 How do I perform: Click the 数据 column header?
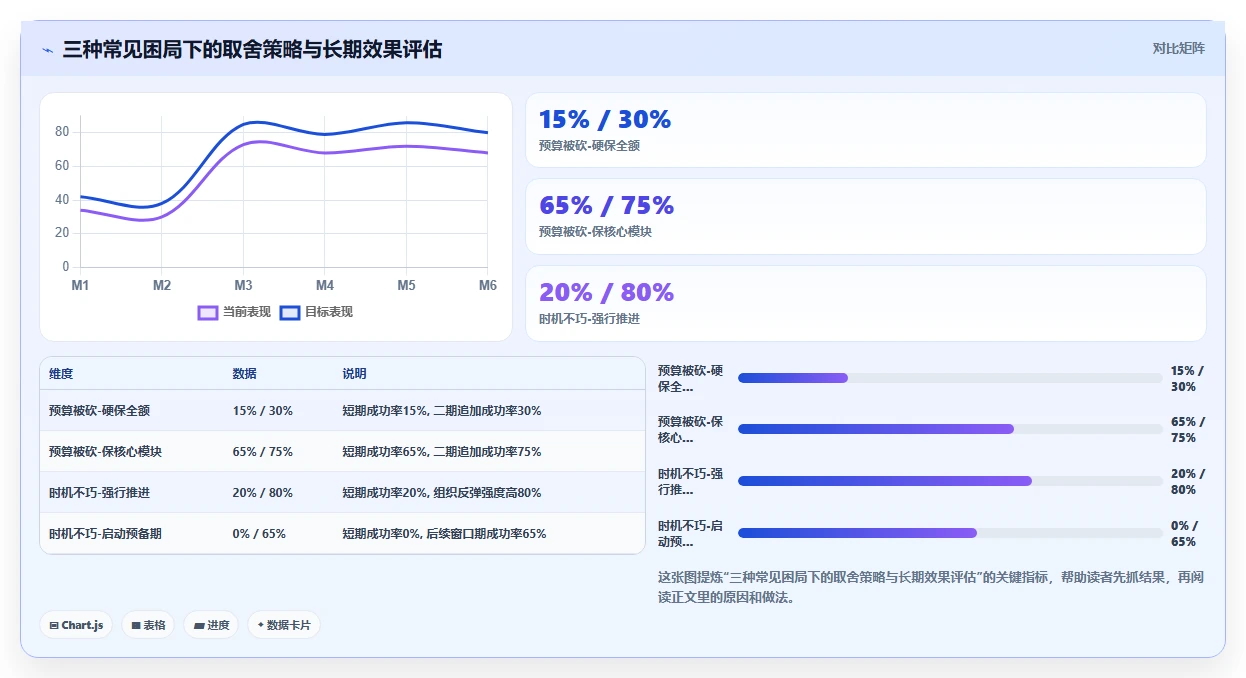[245, 374]
